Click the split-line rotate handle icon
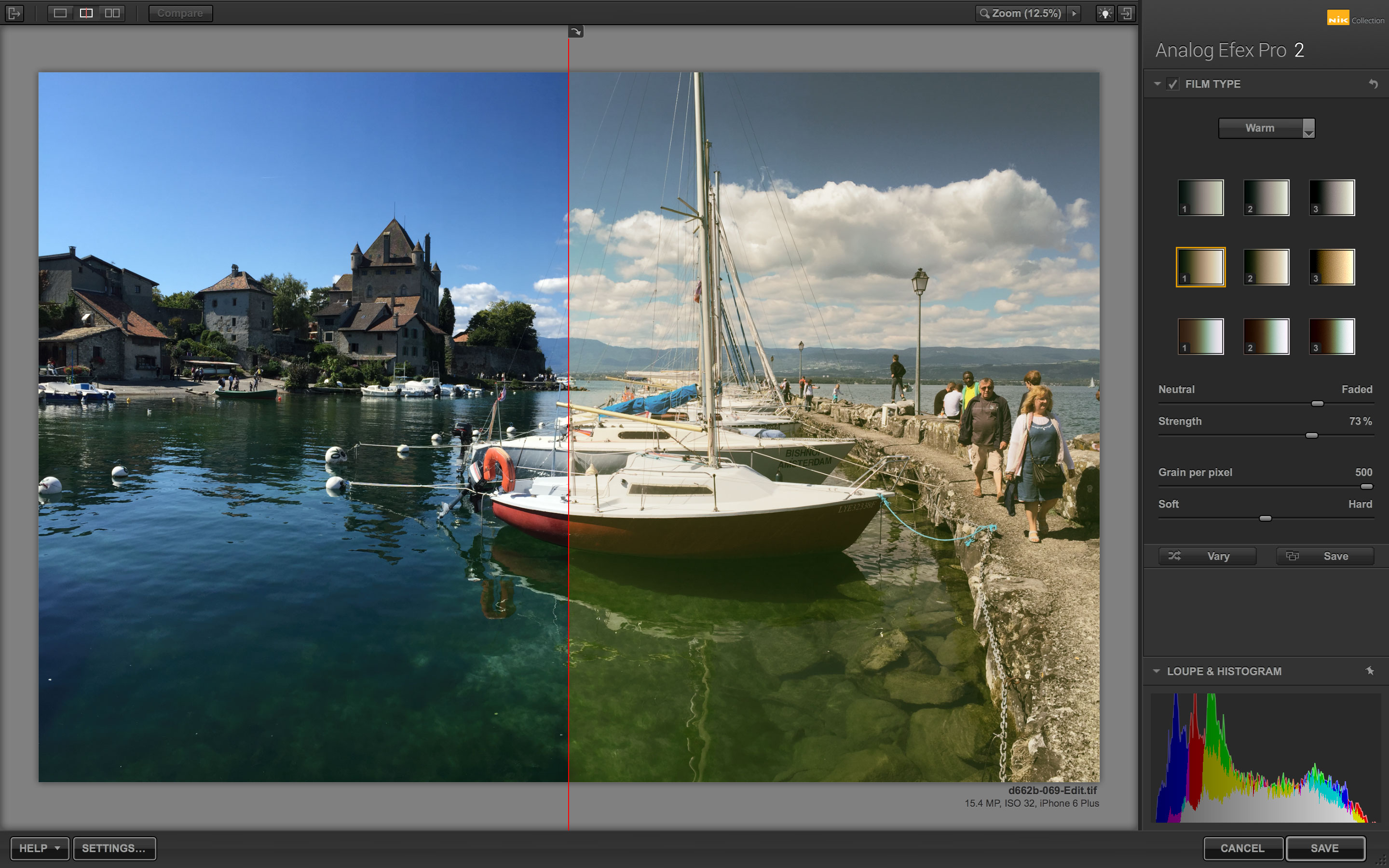The width and height of the screenshot is (1389, 868). (576, 32)
